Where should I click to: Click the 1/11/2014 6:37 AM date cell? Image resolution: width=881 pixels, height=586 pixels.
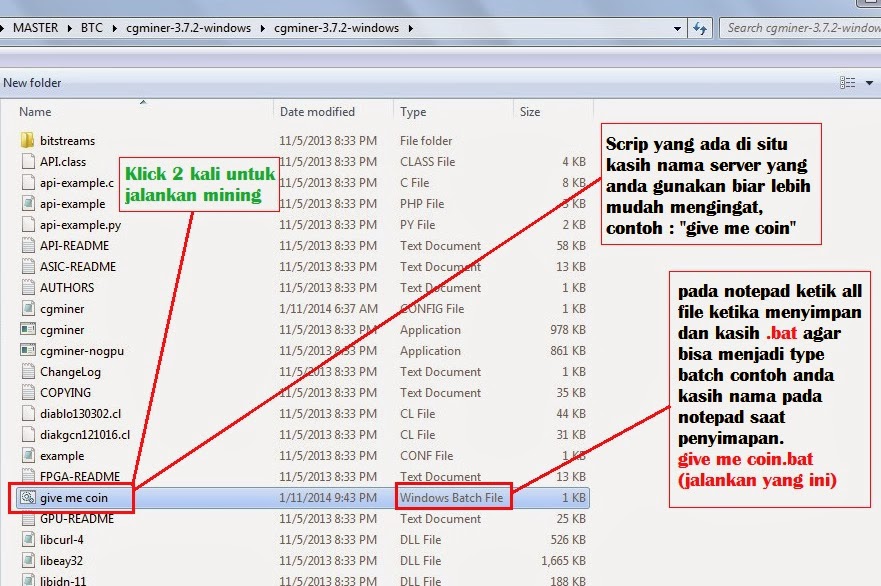328,308
